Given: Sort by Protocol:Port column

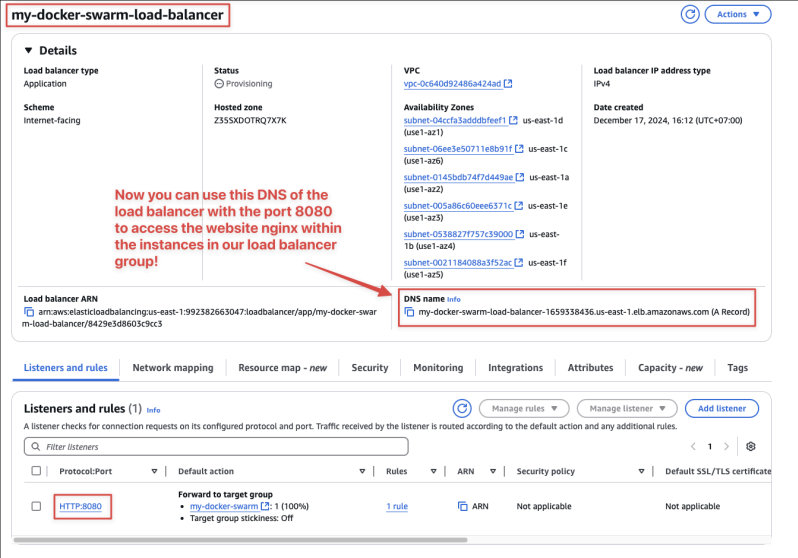Looking at the screenshot, I should [154, 471].
